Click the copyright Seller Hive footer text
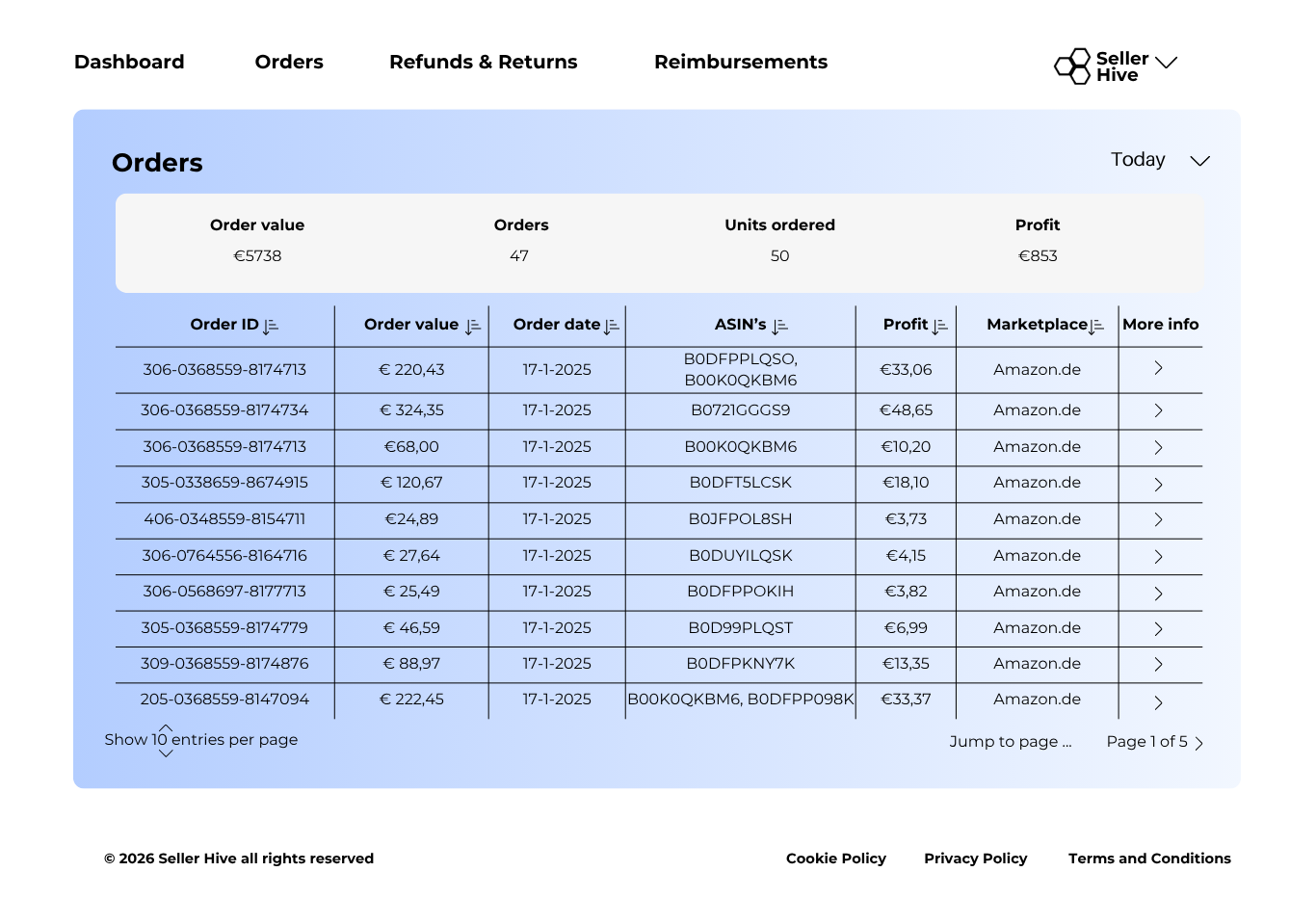This screenshot has height=898, width=1316. click(239, 858)
